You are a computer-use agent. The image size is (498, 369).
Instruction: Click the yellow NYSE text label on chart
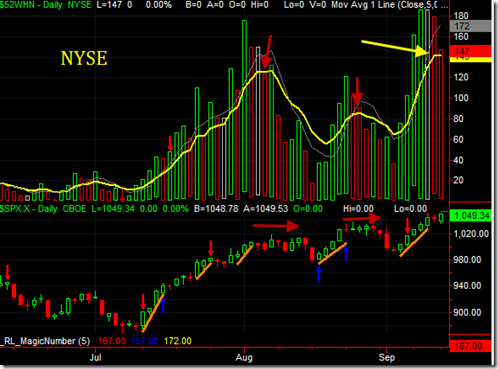pyautogui.click(x=84, y=58)
